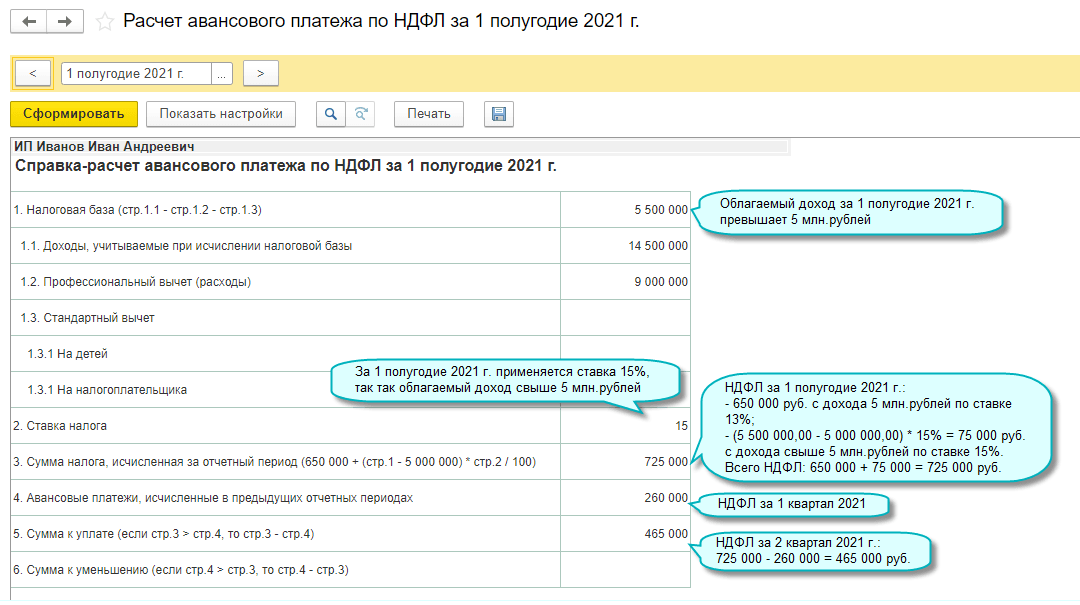Save report using floppy disk icon
The width and height of the screenshot is (1080, 605).
[x=498, y=114]
